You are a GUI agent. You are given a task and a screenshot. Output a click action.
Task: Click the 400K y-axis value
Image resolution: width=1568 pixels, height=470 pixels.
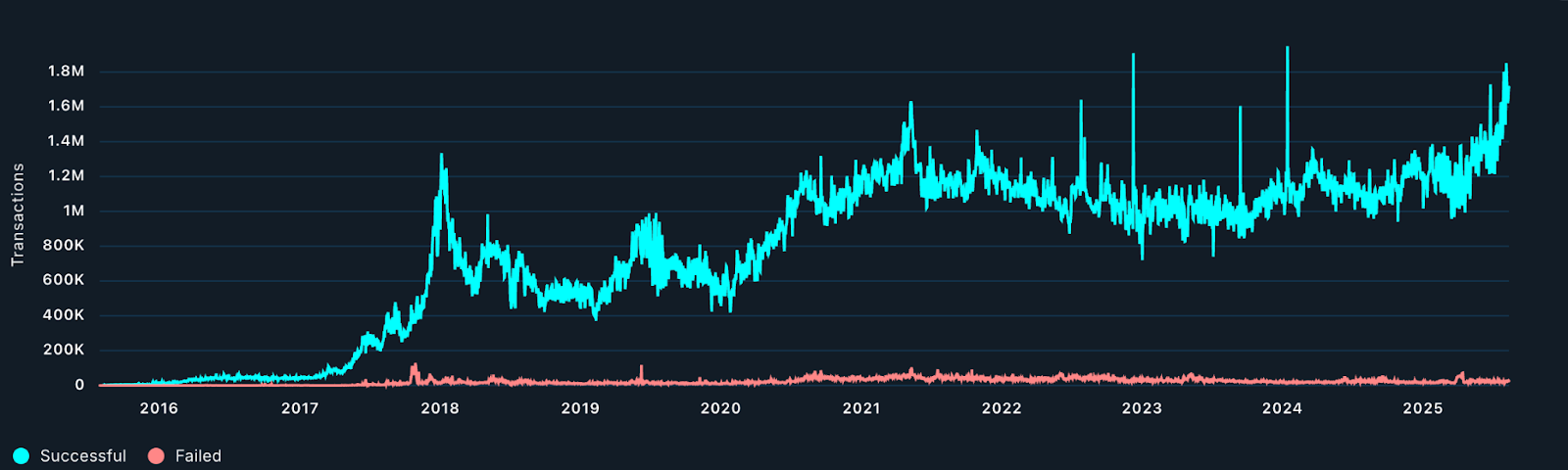[64, 315]
